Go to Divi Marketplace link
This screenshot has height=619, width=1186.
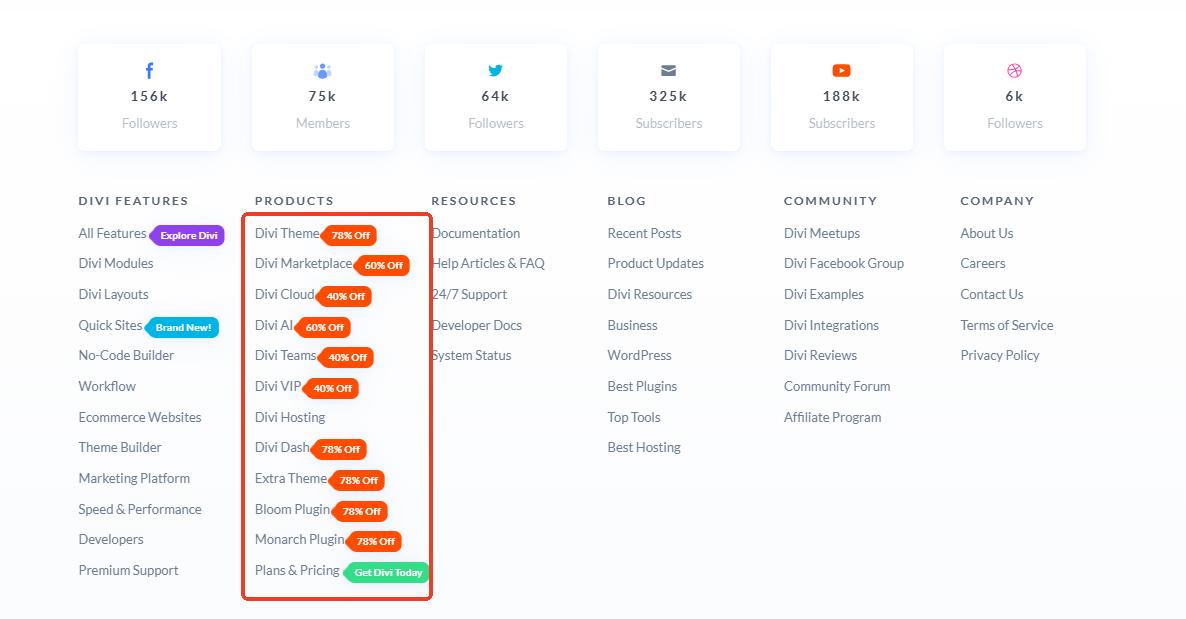303,264
